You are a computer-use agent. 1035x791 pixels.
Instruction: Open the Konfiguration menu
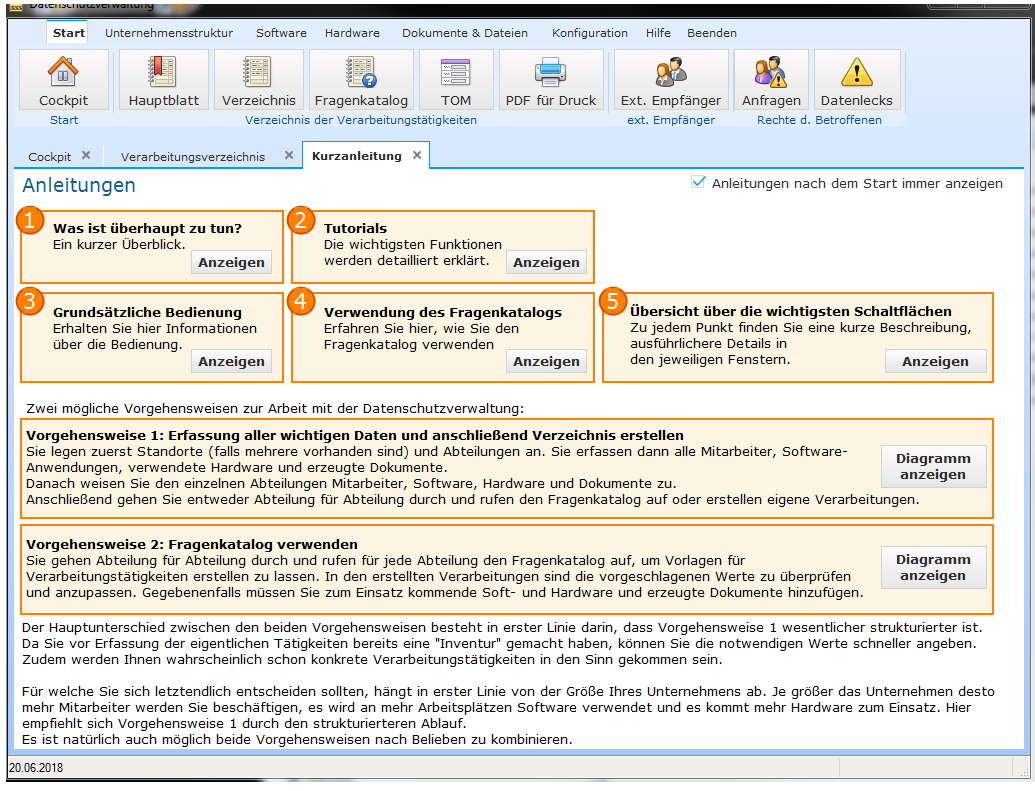[589, 33]
